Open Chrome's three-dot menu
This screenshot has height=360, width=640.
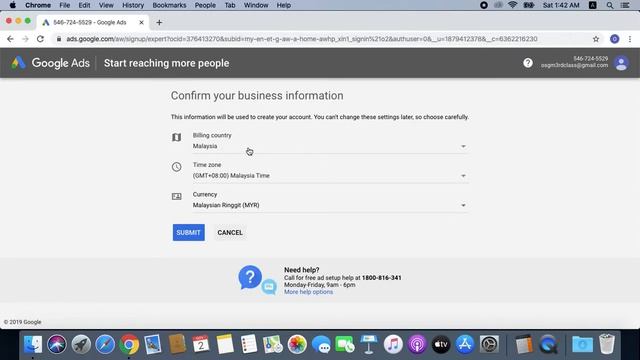coord(630,39)
